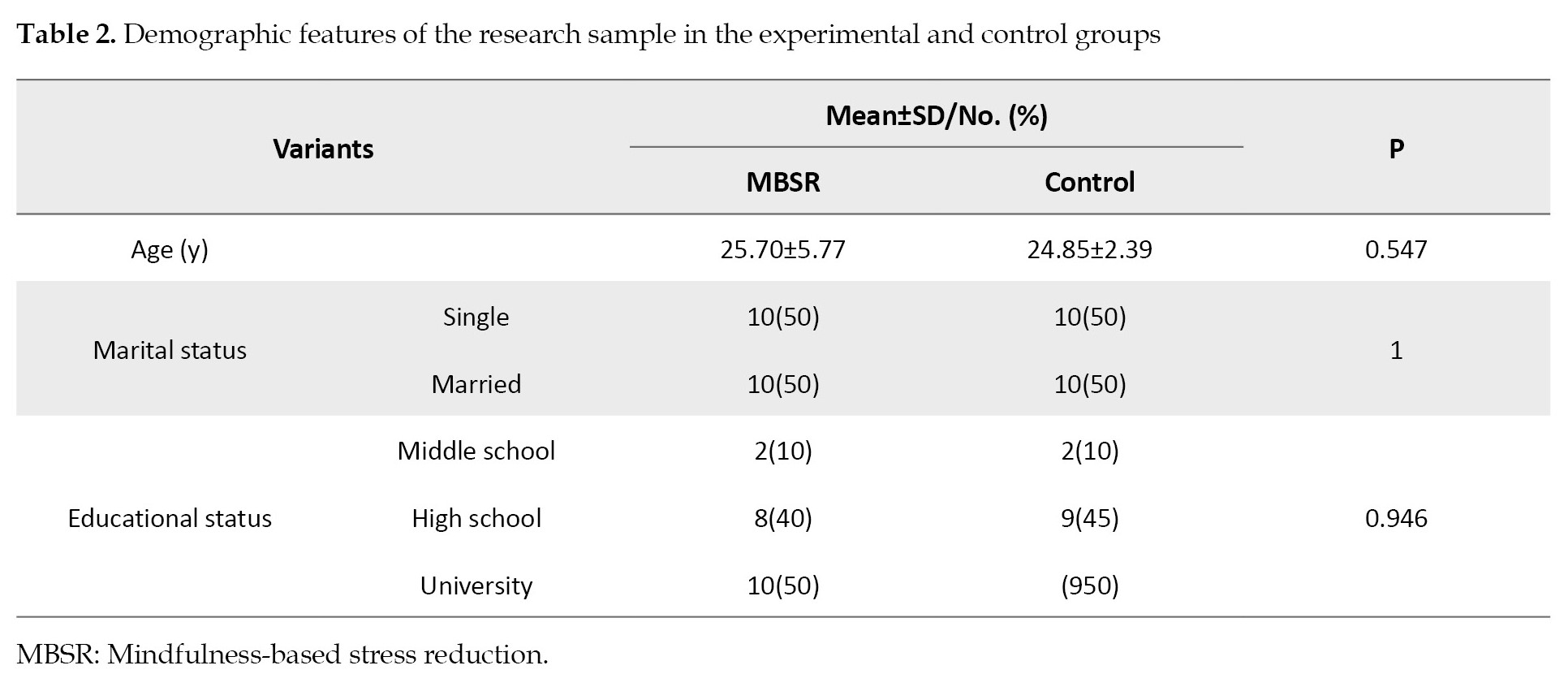Select the University sub-row label
Viewport: 1568px width, 687px height.
coord(476,585)
